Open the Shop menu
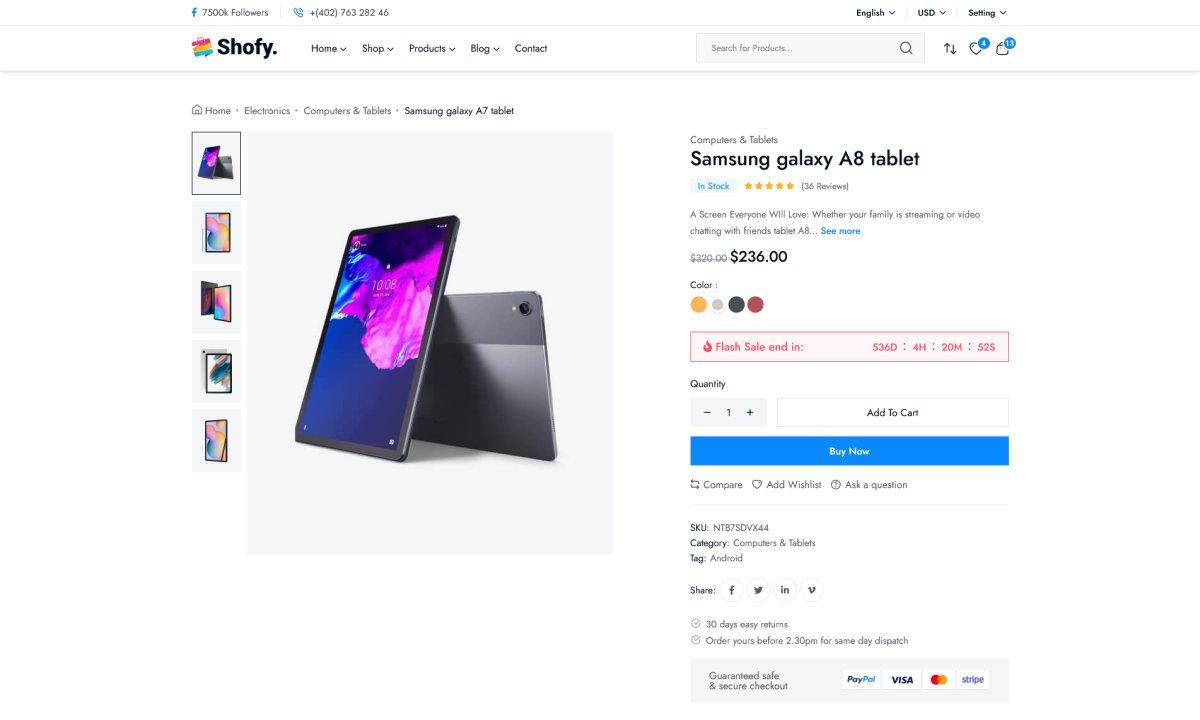The height and width of the screenshot is (720, 1200). pyautogui.click(x=377, y=48)
